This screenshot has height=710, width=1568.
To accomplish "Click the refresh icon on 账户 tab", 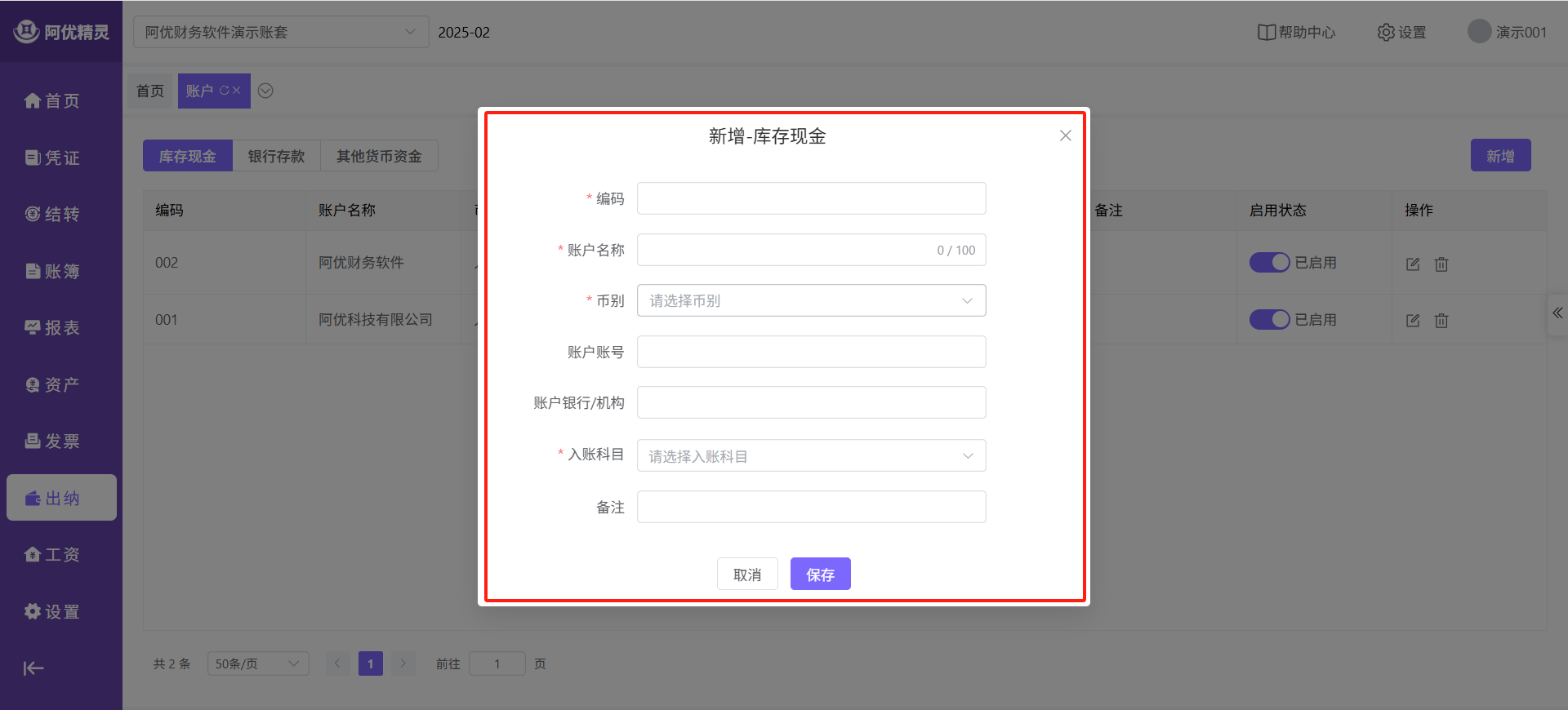I will coord(224,91).
